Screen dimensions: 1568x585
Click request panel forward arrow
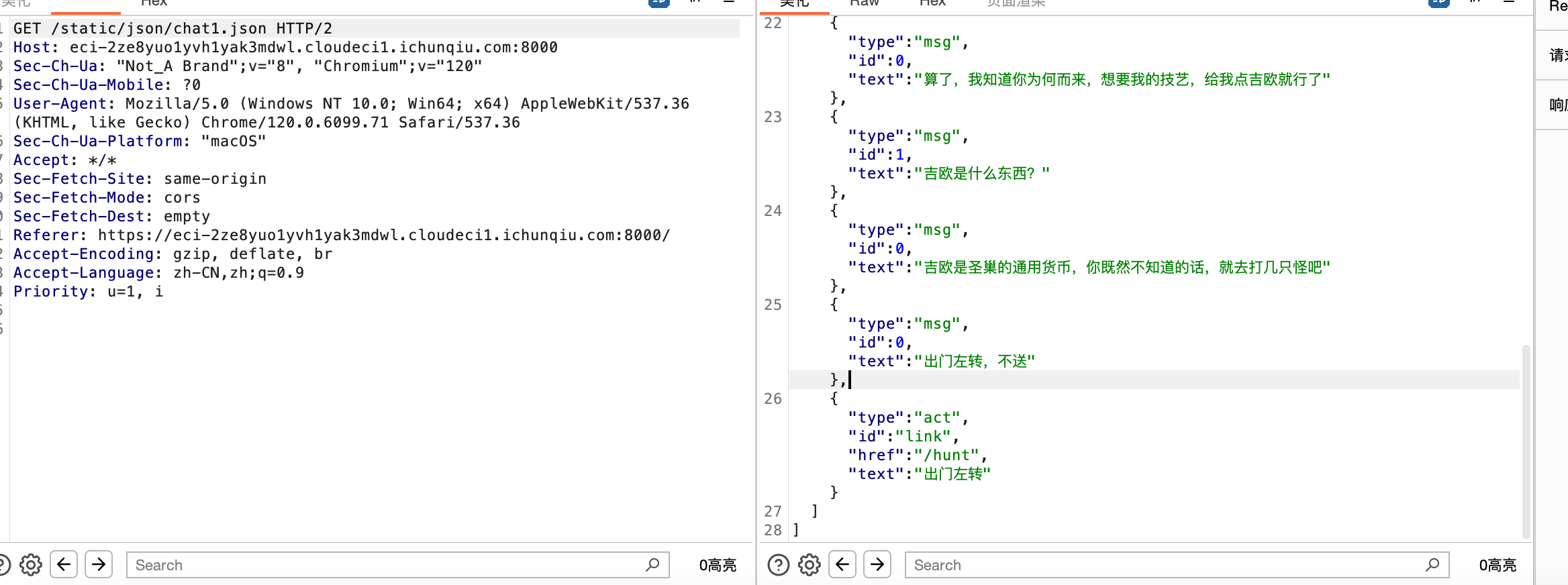(x=99, y=565)
